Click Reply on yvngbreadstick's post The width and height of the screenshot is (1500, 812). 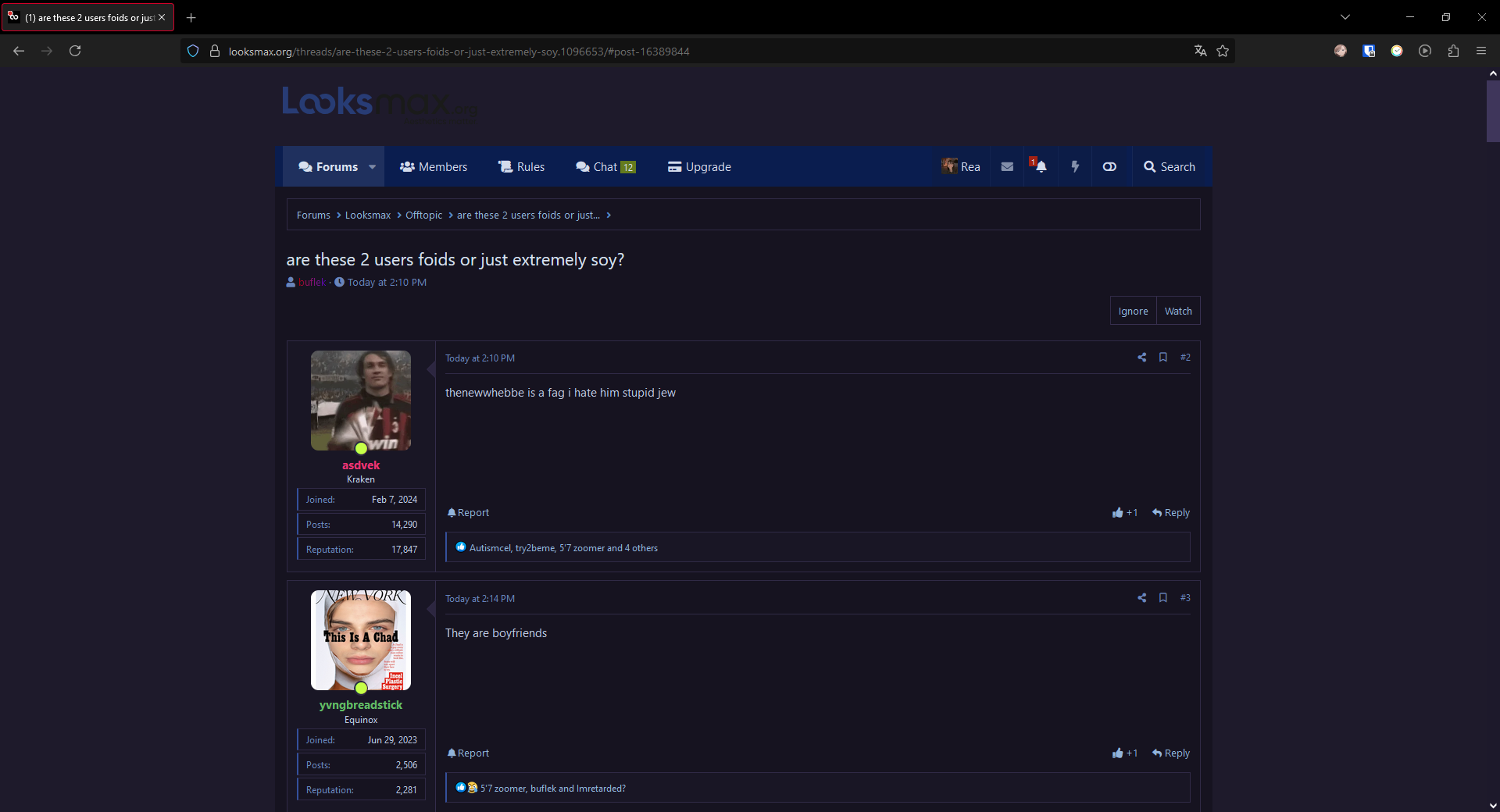[1171, 753]
